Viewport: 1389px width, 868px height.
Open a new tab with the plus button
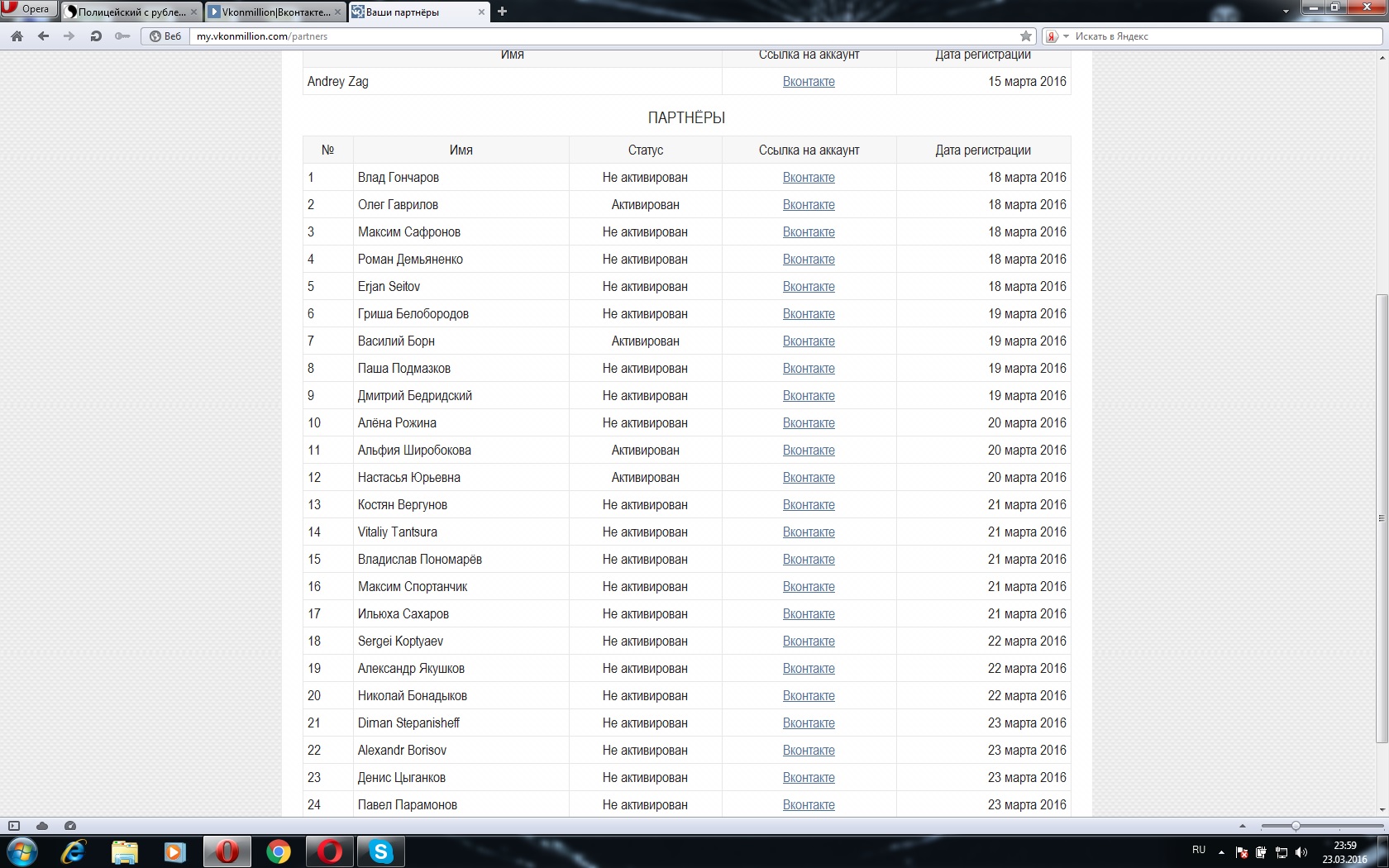click(502, 12)
